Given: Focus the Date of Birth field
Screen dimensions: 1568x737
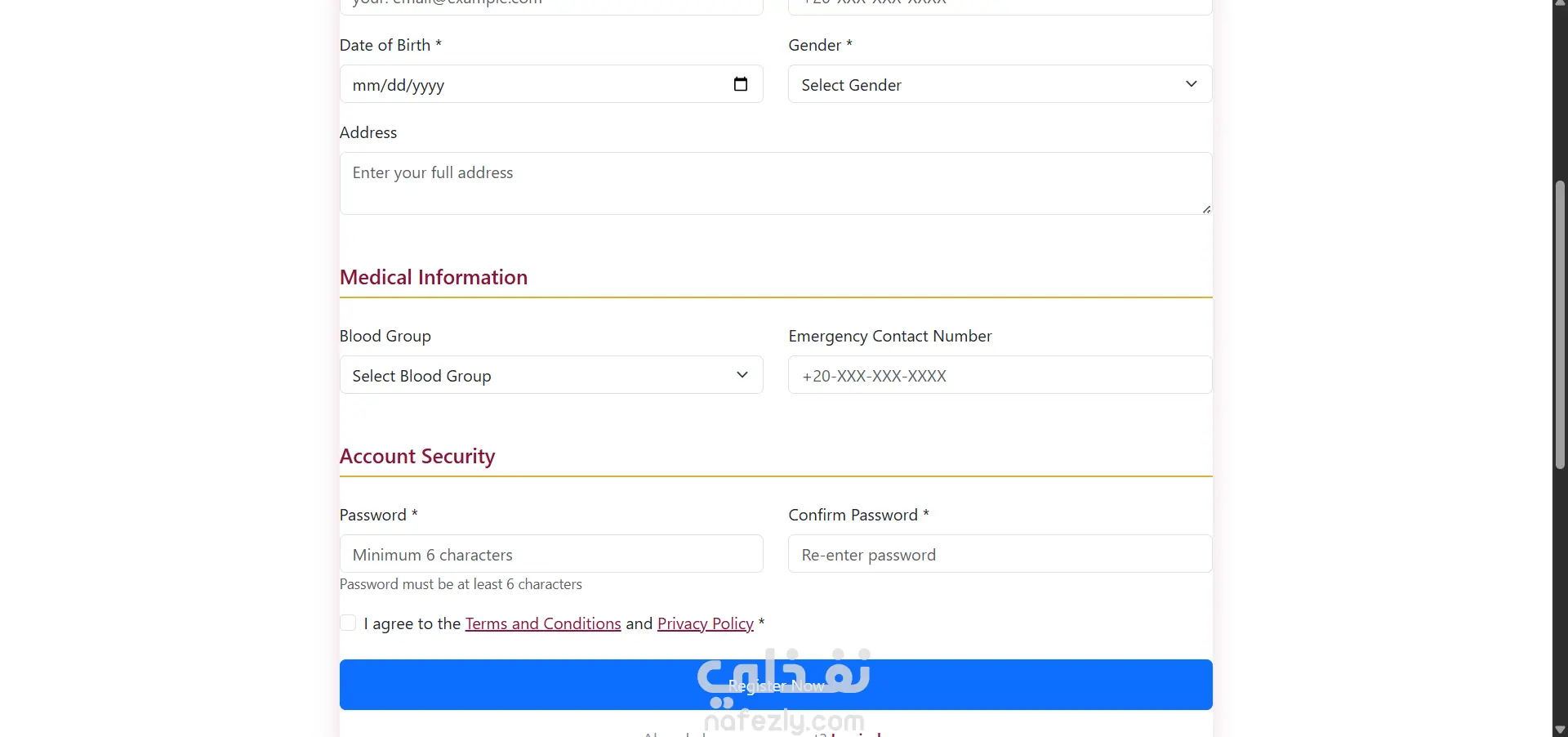Looking at the screenshot, I should click(x=551, y=84).
